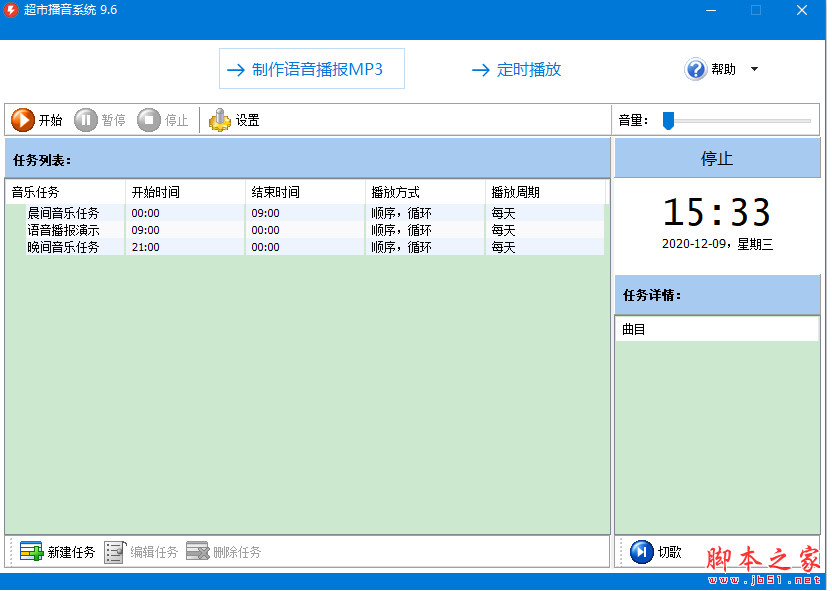Click the 帮助 label text
The width and height of the screenshot is (832, 591).
point(723,69)
